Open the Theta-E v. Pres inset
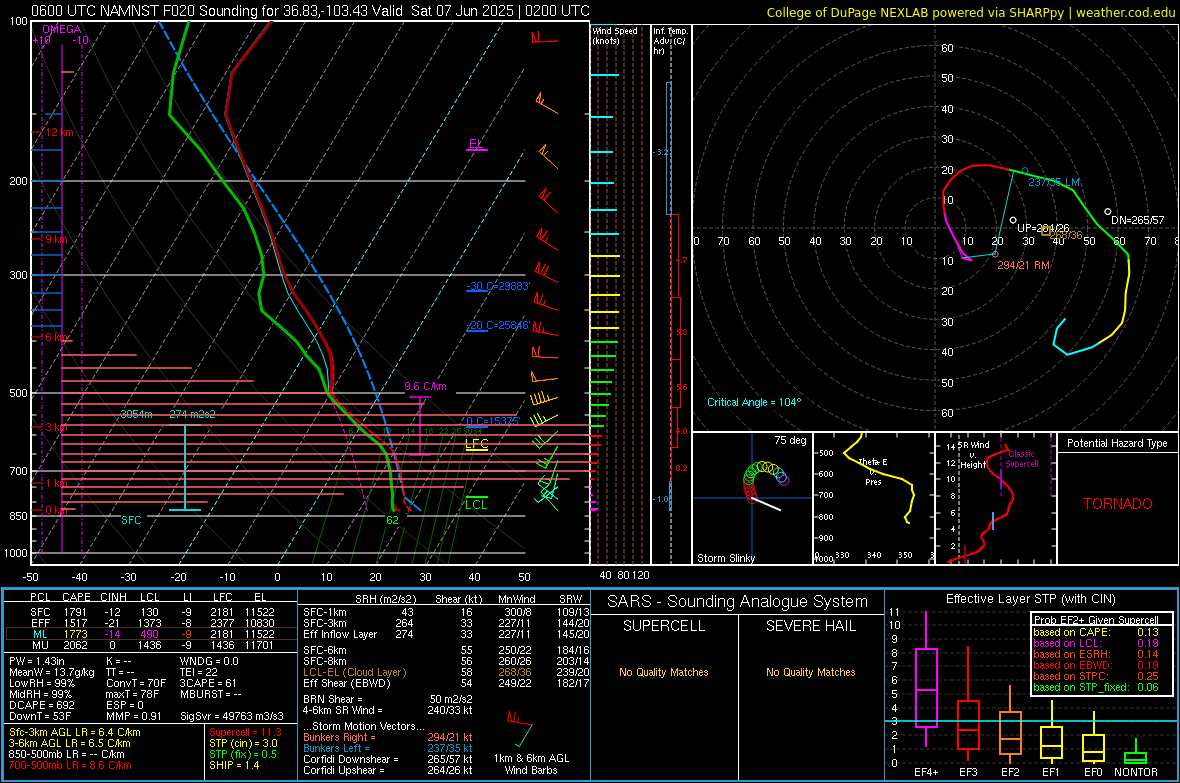Screen dimensions: 1180x783 (874, 498)
